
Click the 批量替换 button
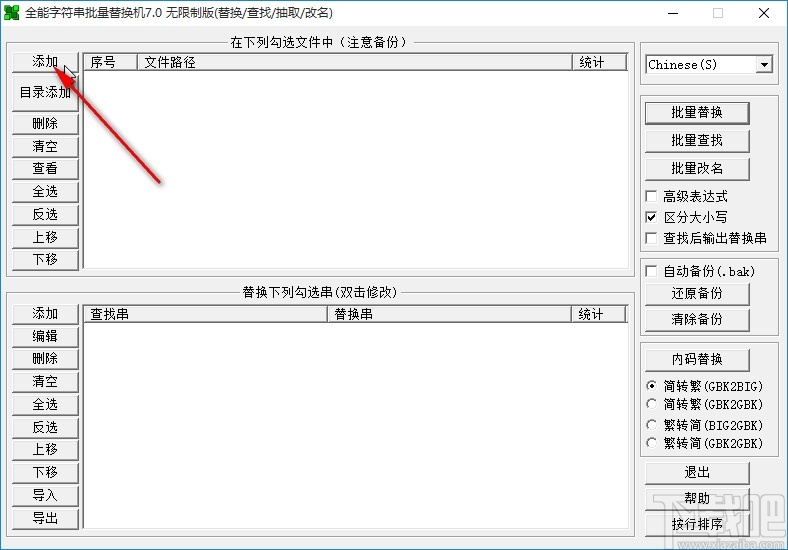click(697, 113)
